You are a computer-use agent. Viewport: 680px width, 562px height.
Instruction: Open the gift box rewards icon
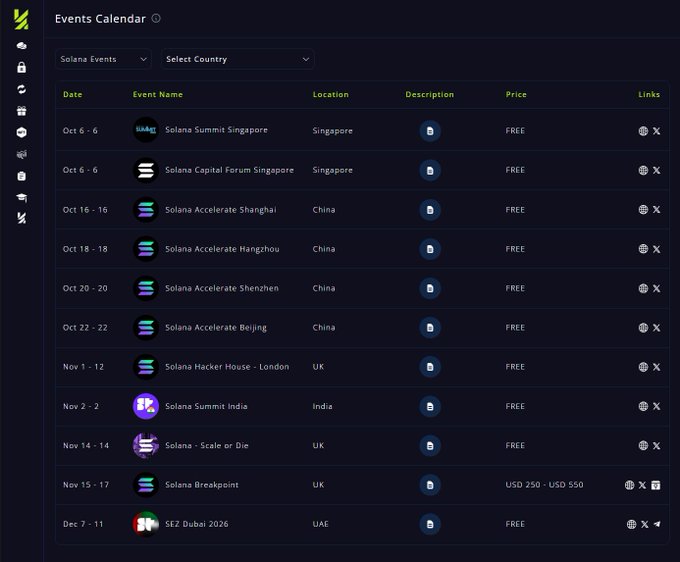click(x=21, y=111)
